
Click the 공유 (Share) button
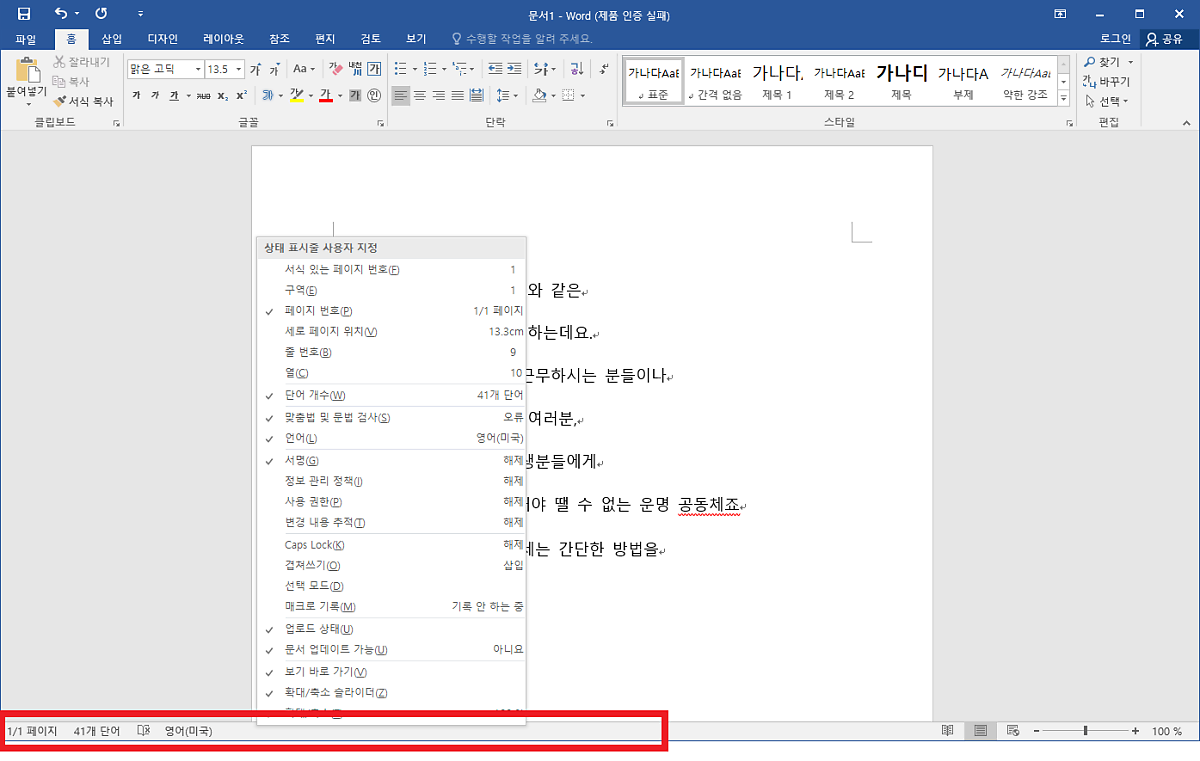click(1165, 39)
